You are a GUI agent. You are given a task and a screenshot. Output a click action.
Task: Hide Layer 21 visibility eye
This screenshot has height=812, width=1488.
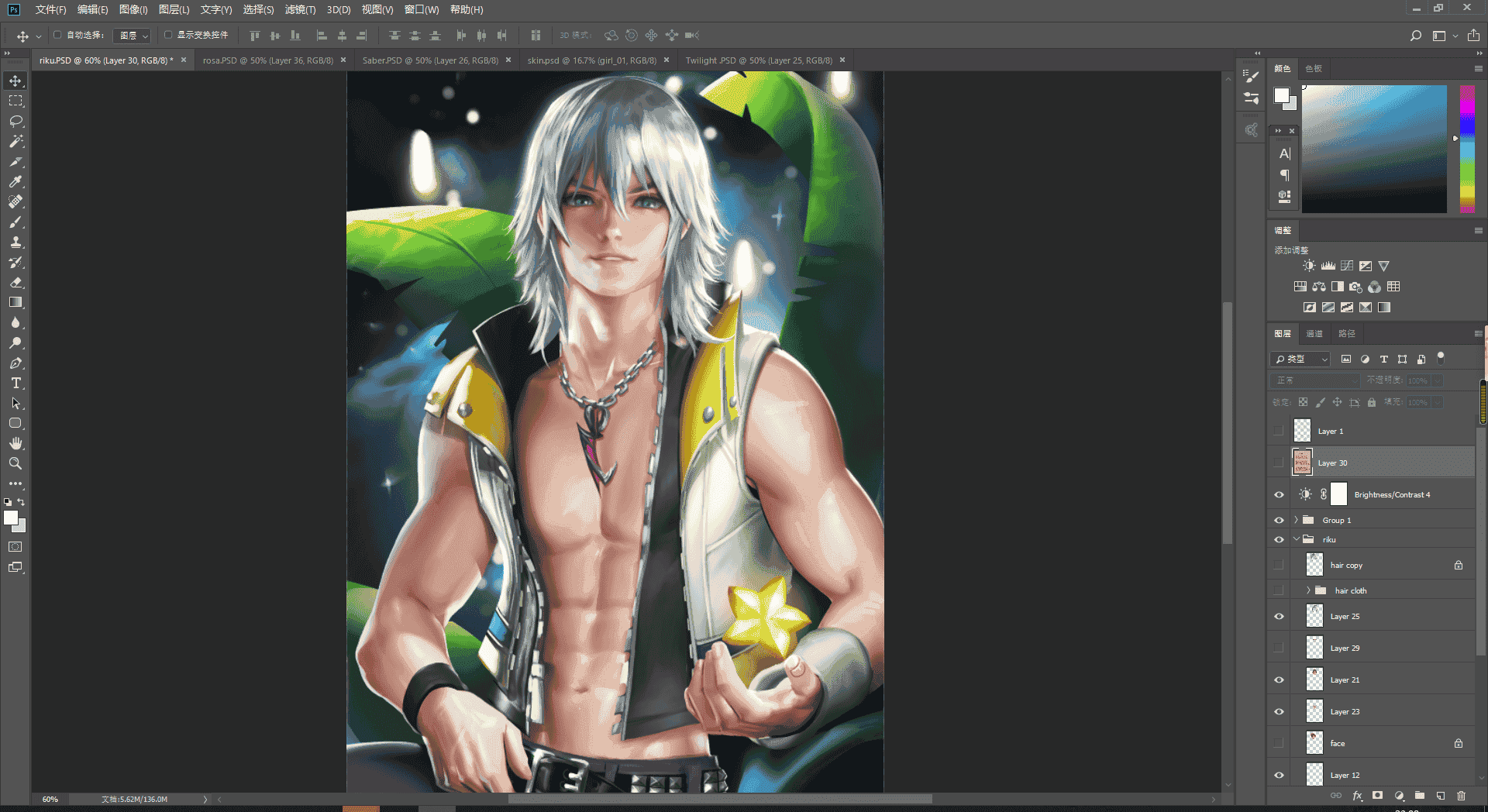coord(1279,680)
